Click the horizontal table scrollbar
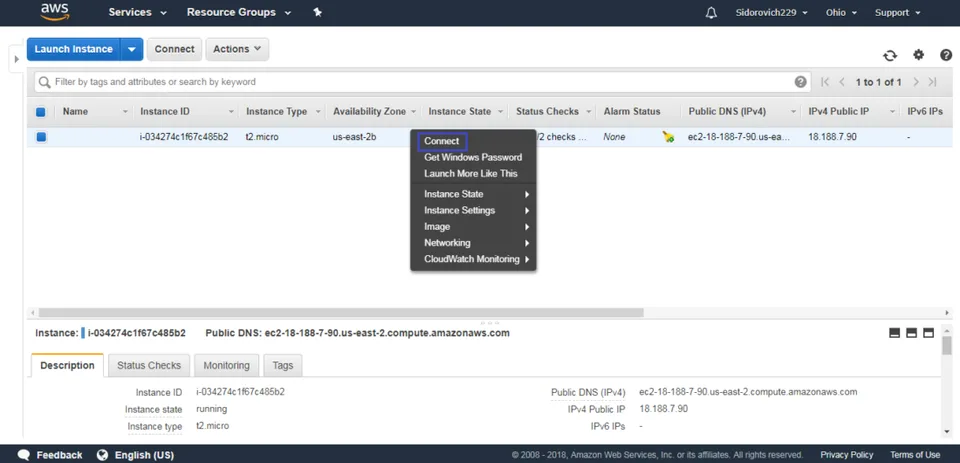 point(340,312)
